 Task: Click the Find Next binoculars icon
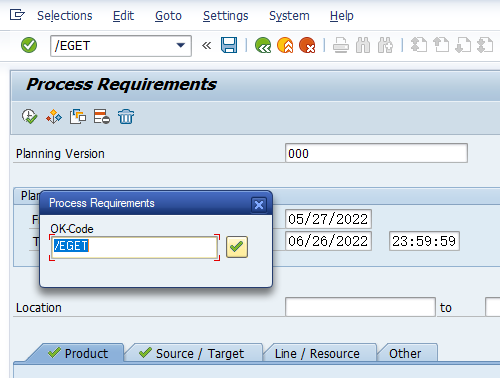[x=385, y=45]
